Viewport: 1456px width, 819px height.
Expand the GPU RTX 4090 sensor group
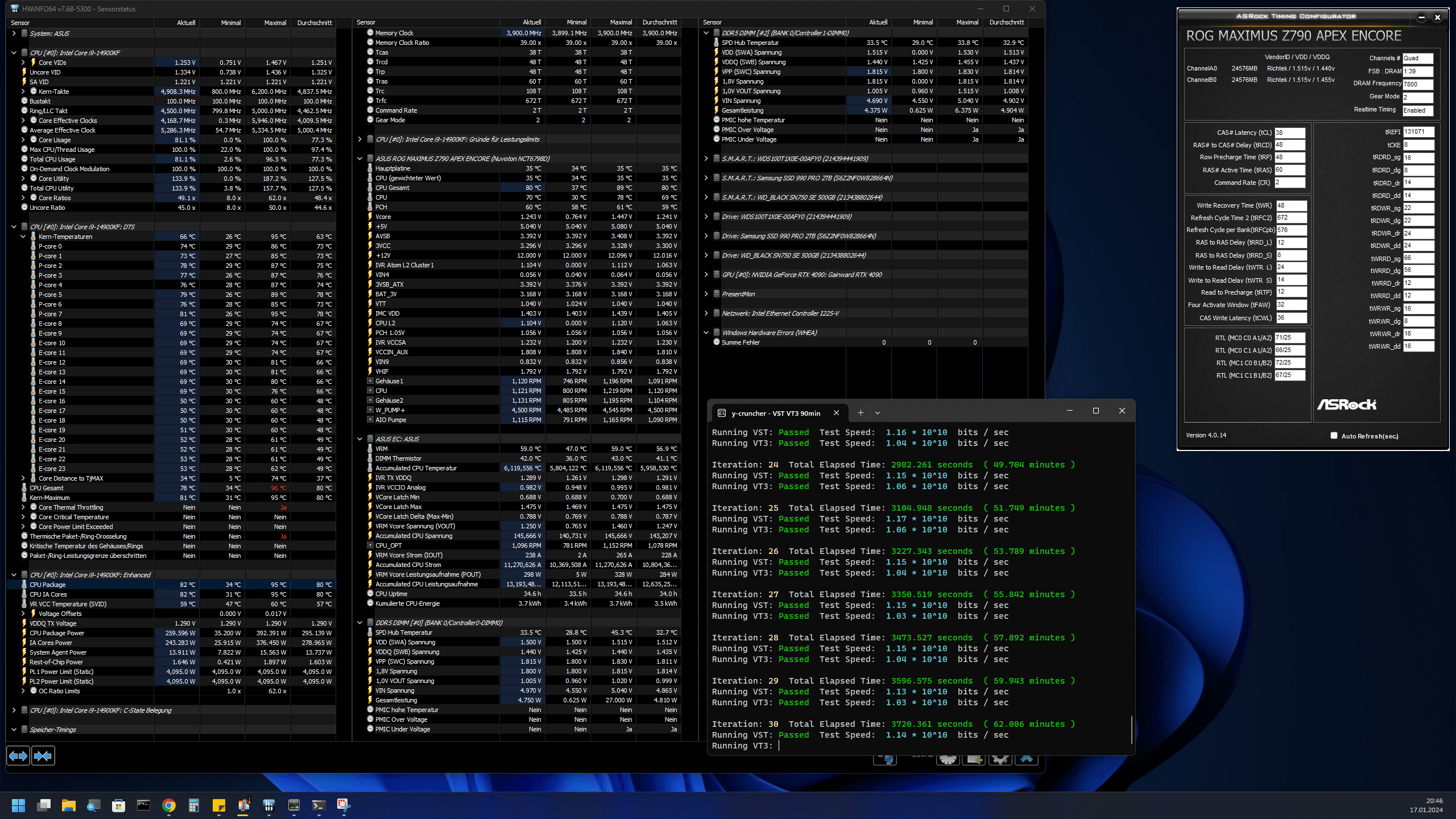(706, 275)
